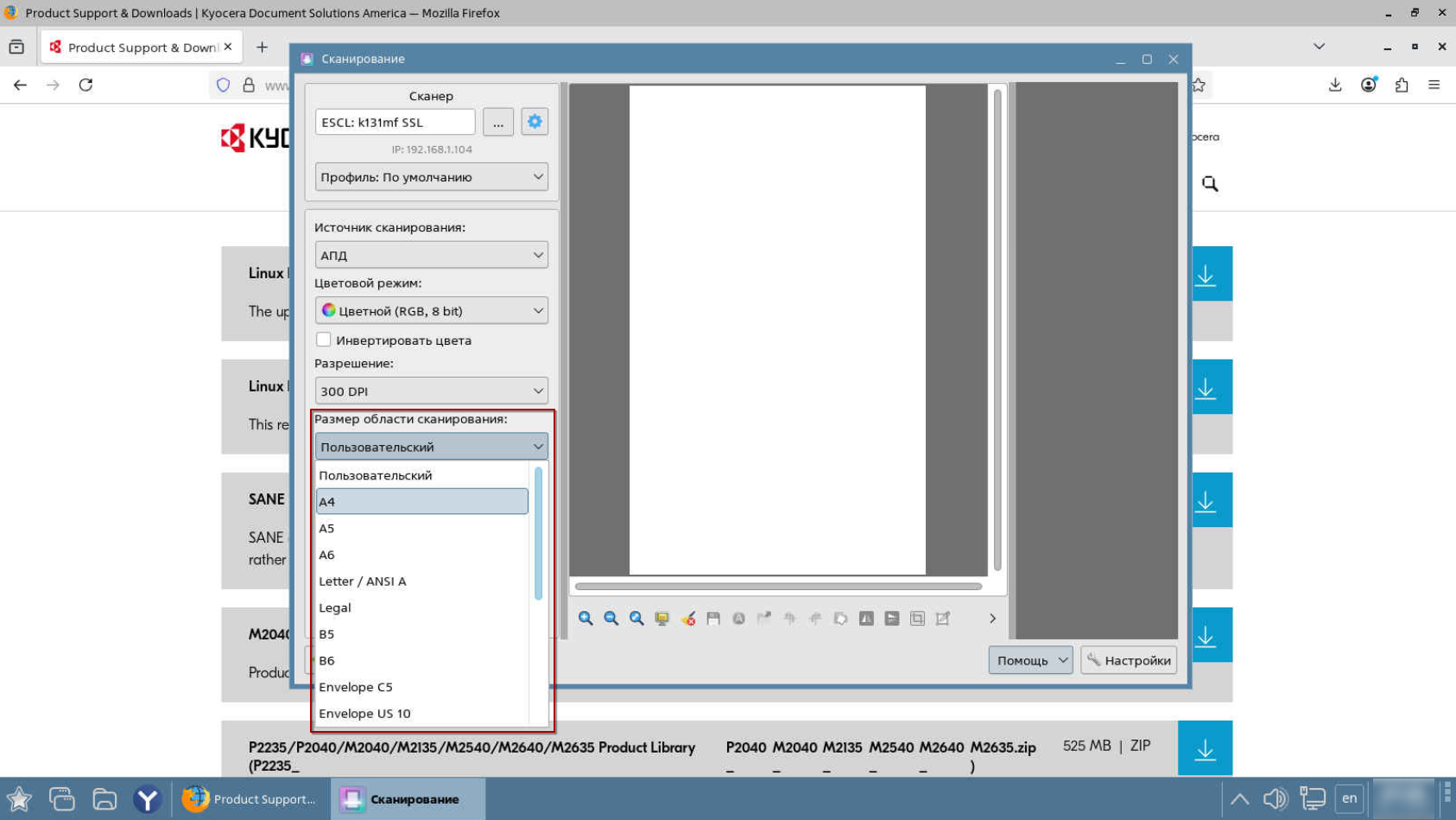This screenshot has height=820, width=1456.
Task: Open scanner settings with the gear icon
Action: click(535, 122)
